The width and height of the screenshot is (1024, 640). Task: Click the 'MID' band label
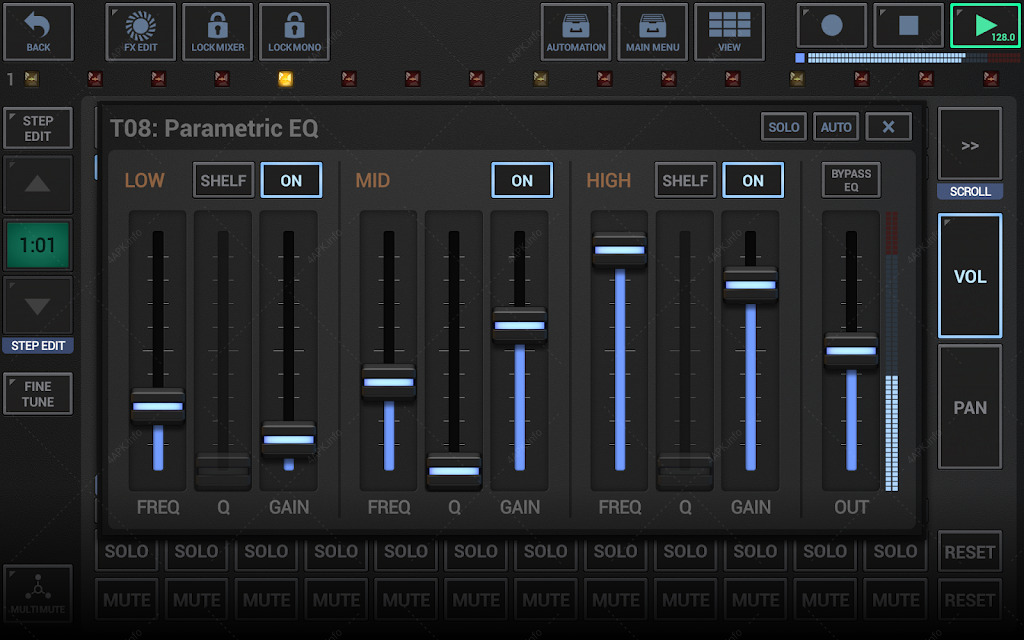click(x=372, y=180)
